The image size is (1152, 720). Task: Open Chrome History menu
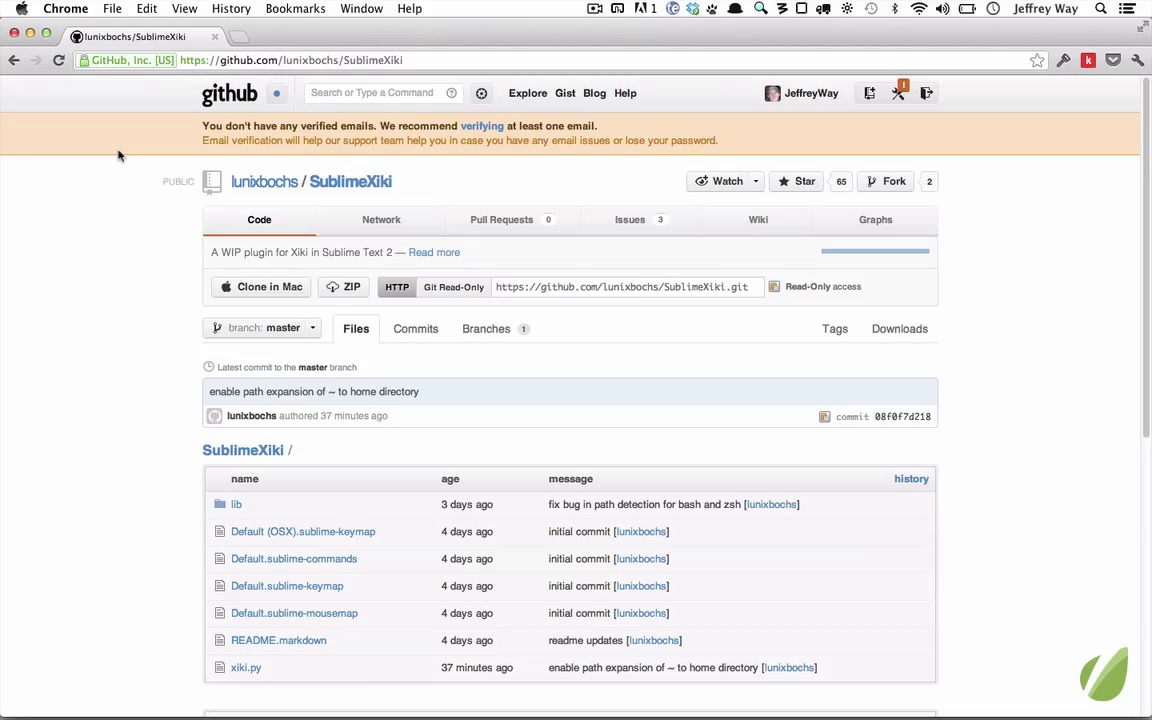tap(231, 9)
